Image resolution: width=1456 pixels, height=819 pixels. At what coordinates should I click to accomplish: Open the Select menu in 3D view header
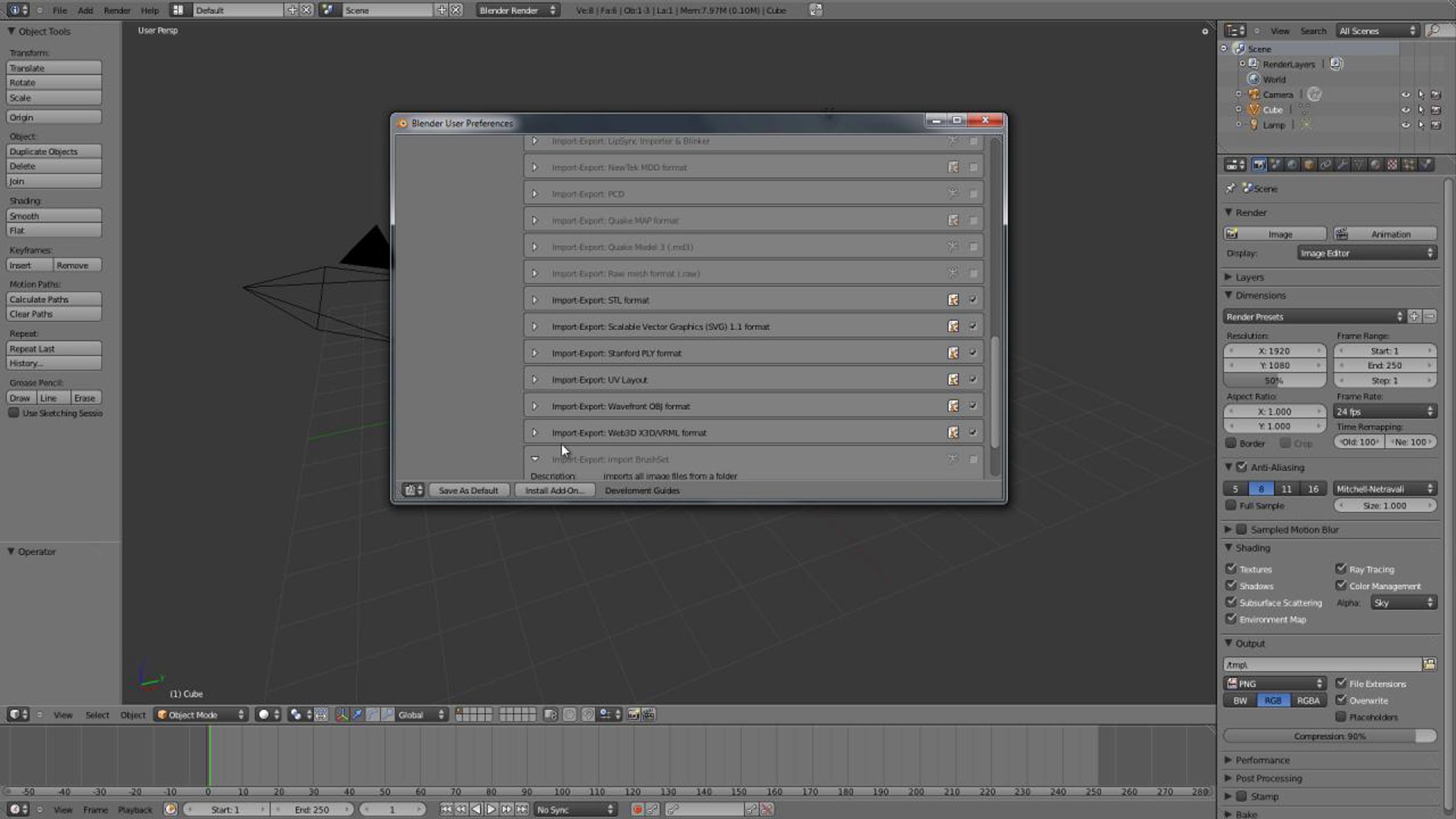click(x=97, y=715)
